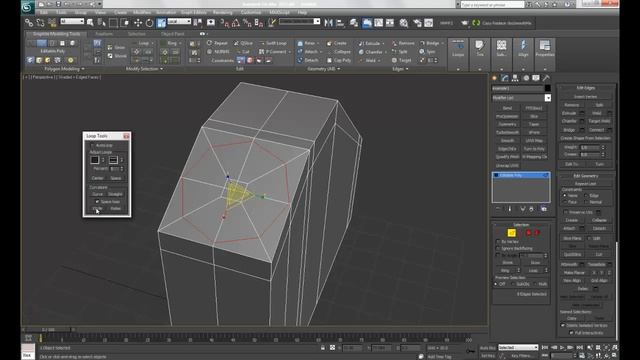The width and height of the screenshot is (640, 360).
Task: Click the Properties panel icon in ribbon
Action: [x=544, y=48]
